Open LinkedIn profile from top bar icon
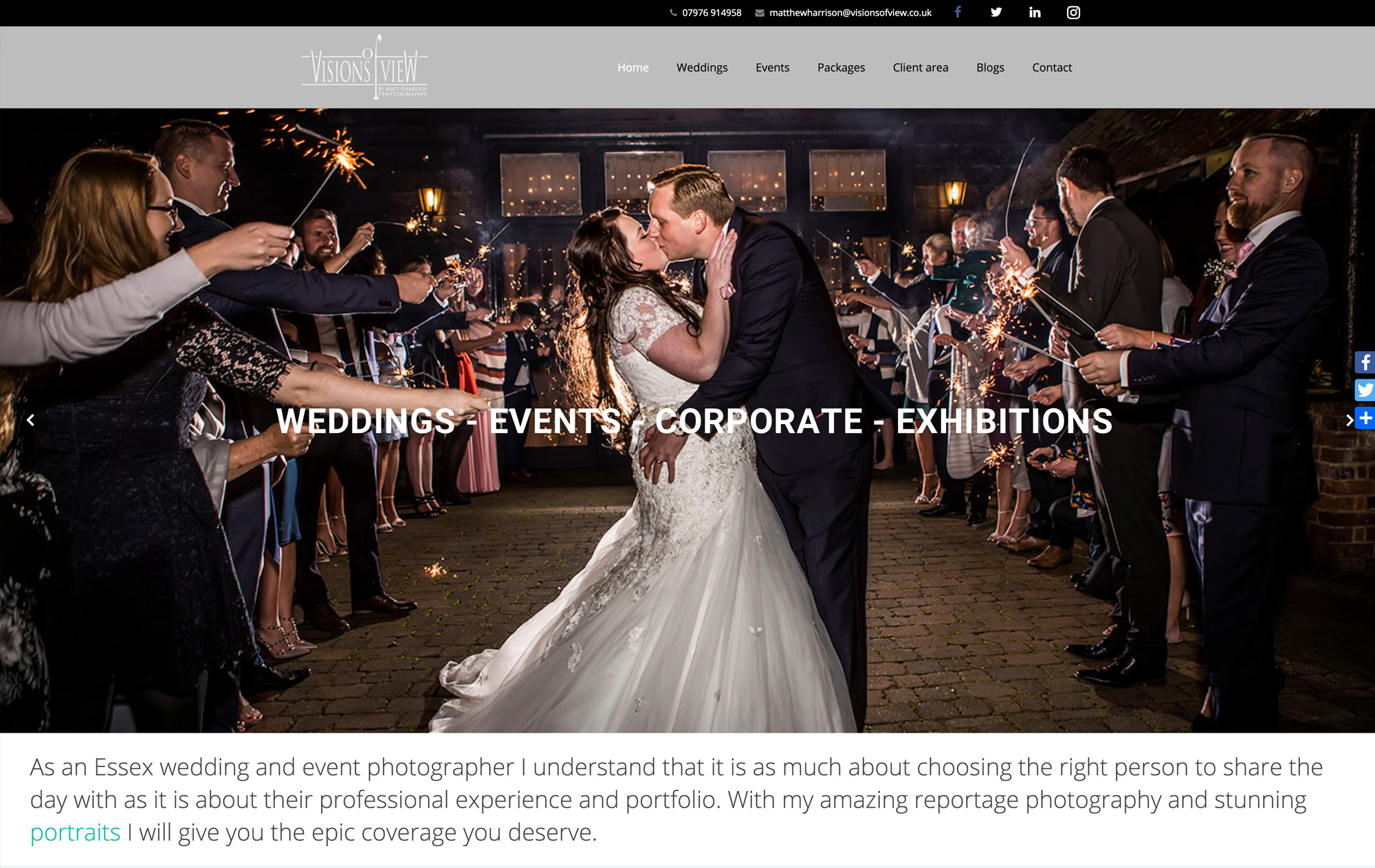The height and width of the screenshot is (868, 1375). click(1035, 12)
